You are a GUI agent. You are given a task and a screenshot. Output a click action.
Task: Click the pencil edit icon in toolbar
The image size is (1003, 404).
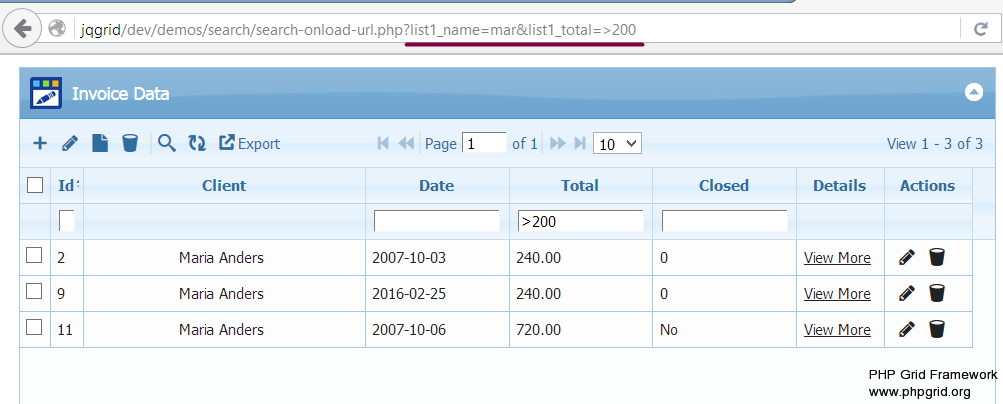(x=70, y=143)
